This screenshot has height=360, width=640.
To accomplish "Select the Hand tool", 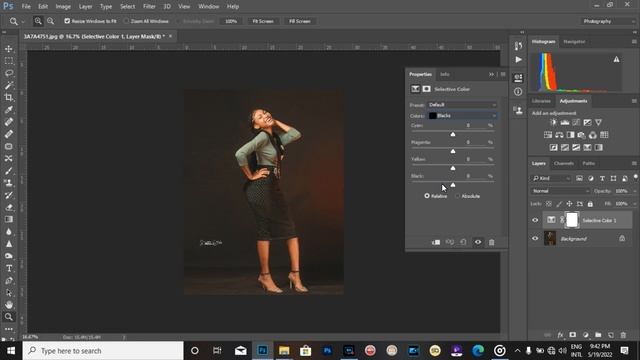I will (x=9, y=305).
